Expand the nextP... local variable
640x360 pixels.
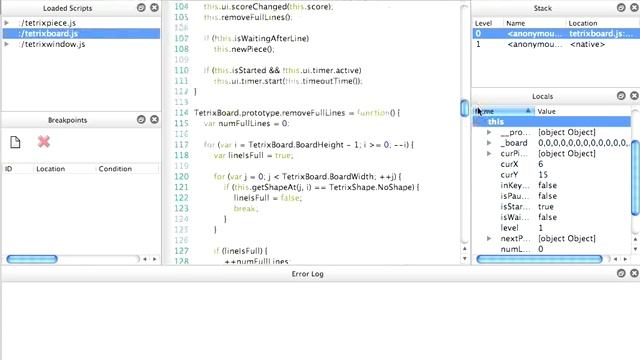pyautogui.click(x=489, y=238)
